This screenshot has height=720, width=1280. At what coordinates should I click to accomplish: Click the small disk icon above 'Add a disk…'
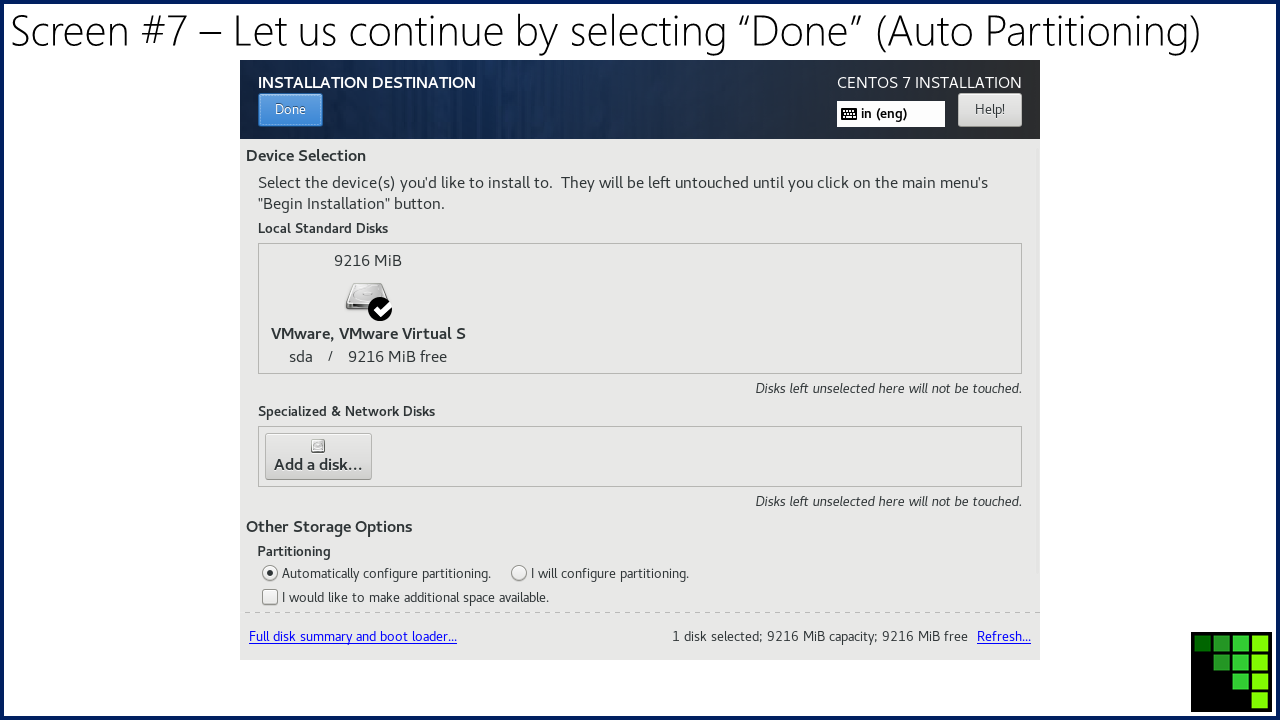[318, 446]
